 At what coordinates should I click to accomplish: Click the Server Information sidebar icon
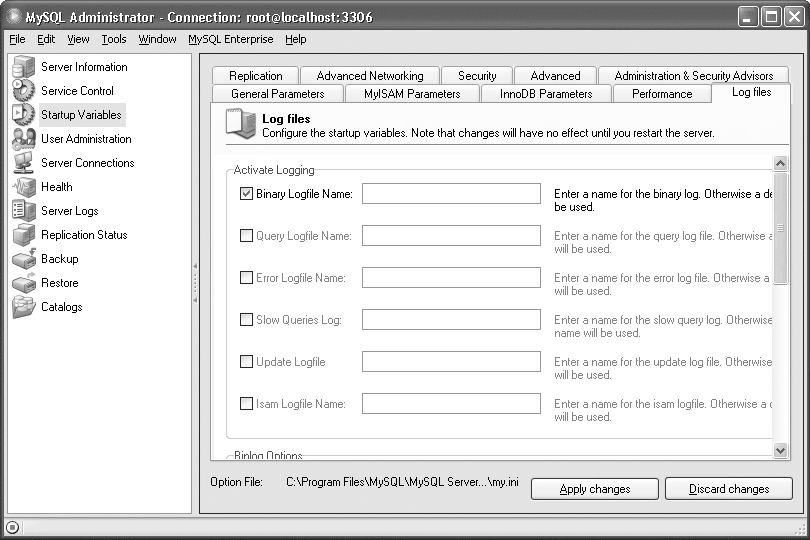[23, 67]
